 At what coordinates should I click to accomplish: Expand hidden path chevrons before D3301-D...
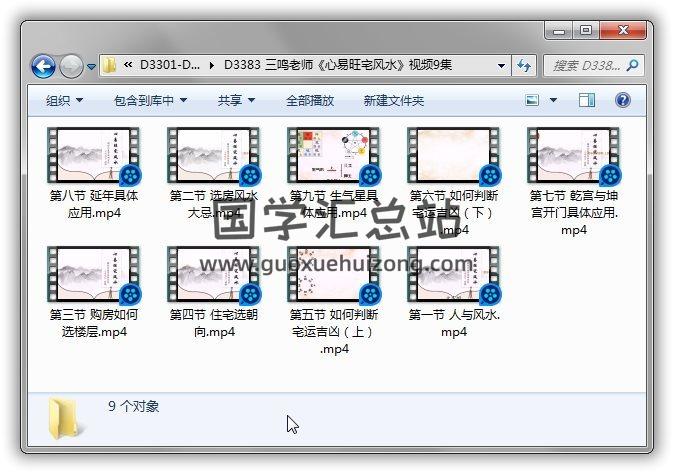pyautogui.click(x=128, y=65)
